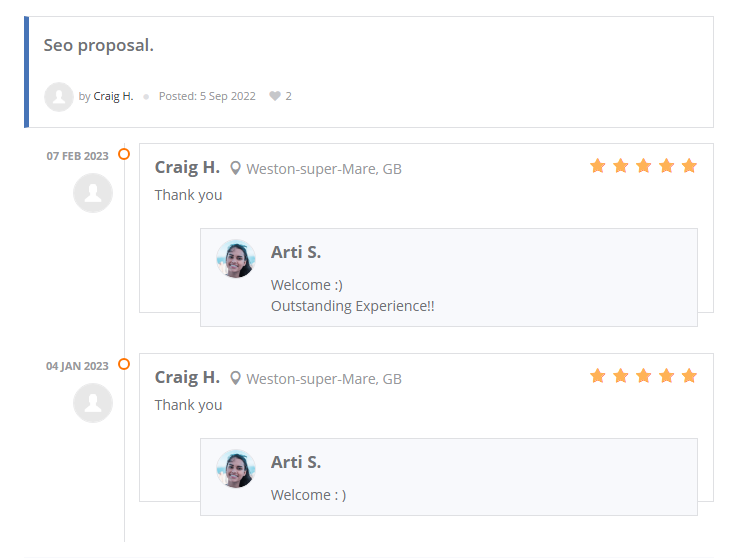Click reviewer avatar beside 04 Jan review

pos(93,403)
